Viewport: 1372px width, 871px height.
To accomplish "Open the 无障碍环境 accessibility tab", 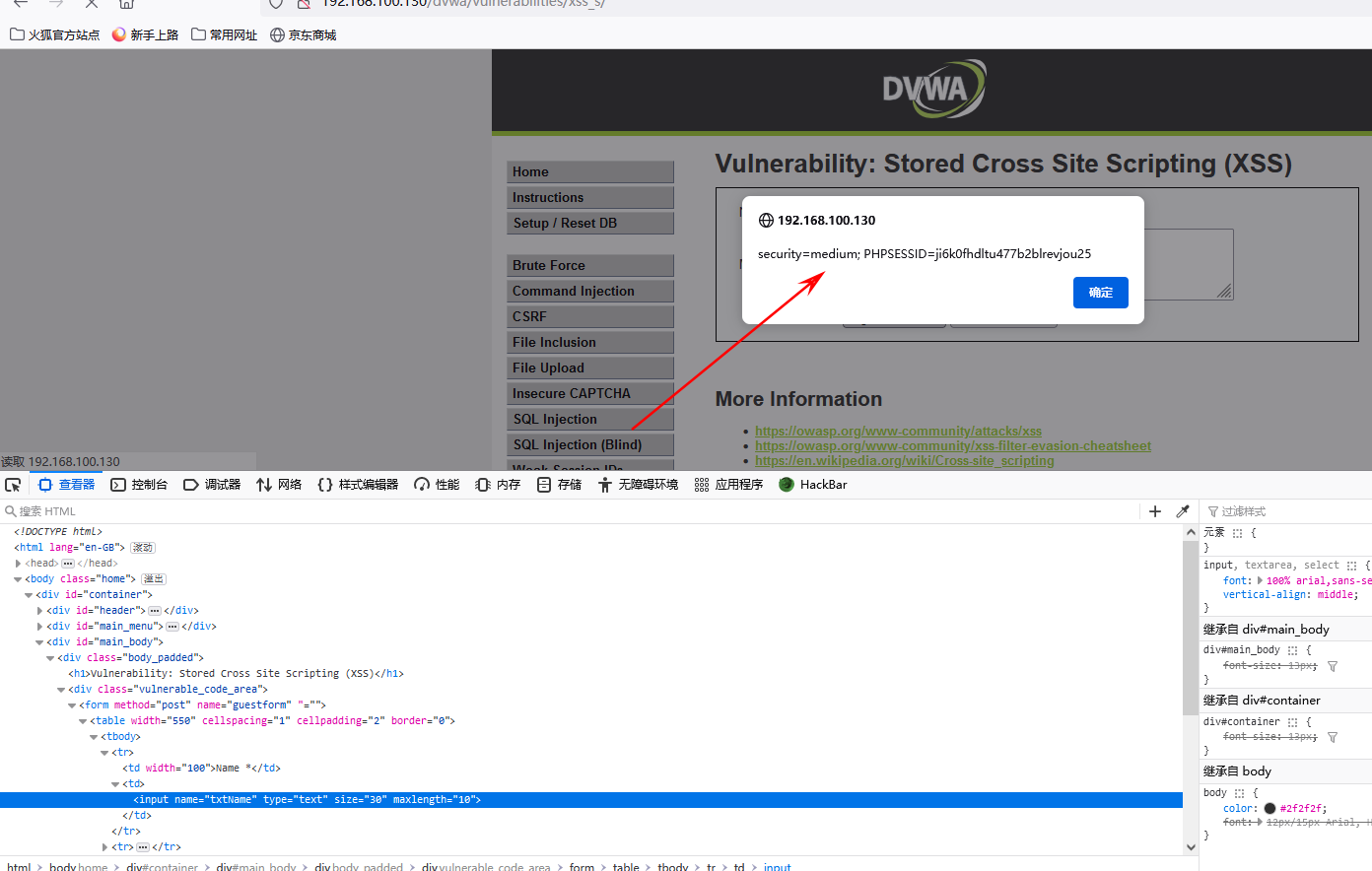I will 638,485.
